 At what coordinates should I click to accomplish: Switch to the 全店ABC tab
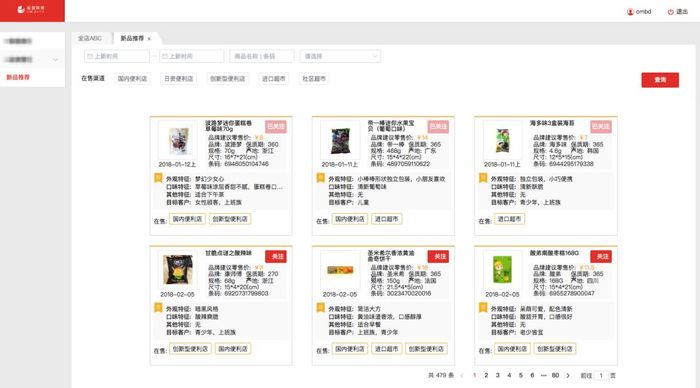[x=90, y=38]
